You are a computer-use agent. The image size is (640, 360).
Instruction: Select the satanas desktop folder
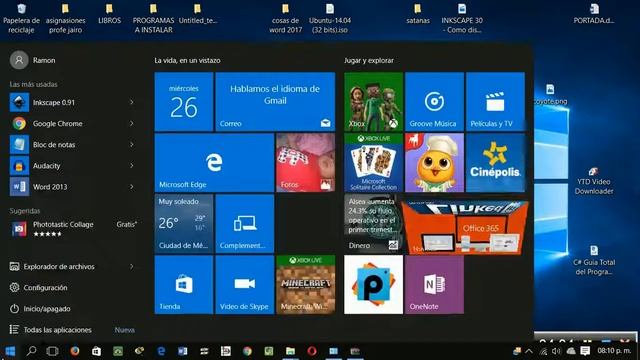(x=418, y=14)
